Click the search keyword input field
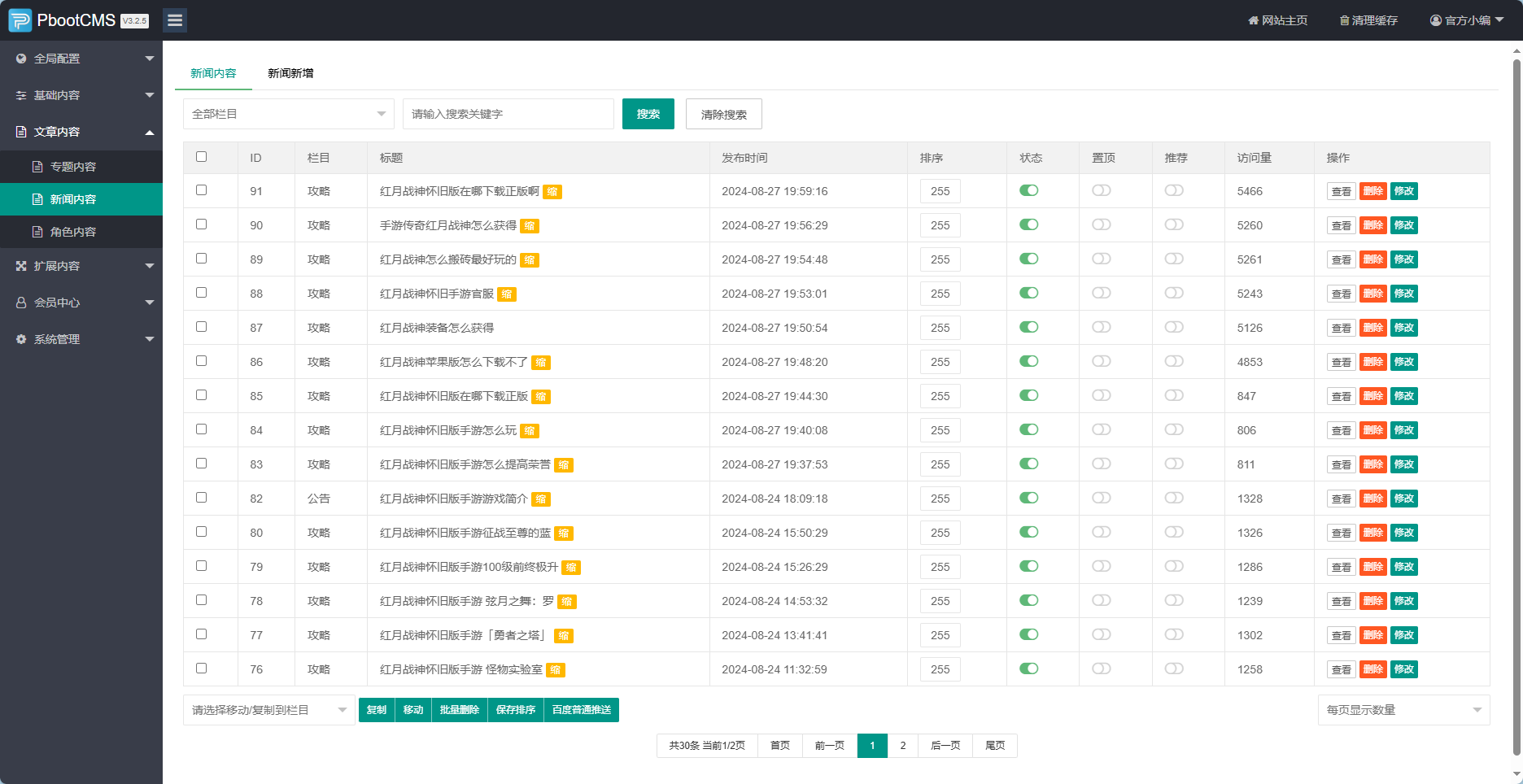Screen dimensions: 1523x784 [x=508, y=114]
